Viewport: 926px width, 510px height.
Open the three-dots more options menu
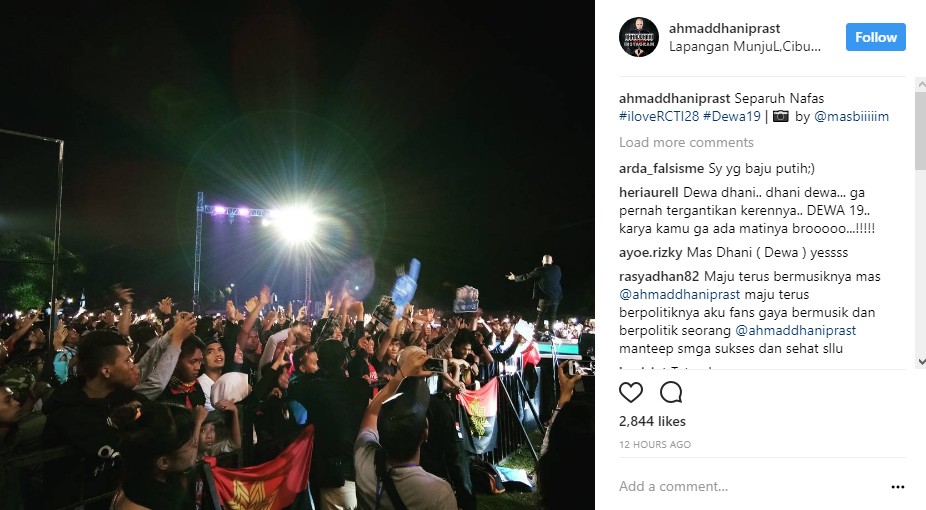coord(898,487)
